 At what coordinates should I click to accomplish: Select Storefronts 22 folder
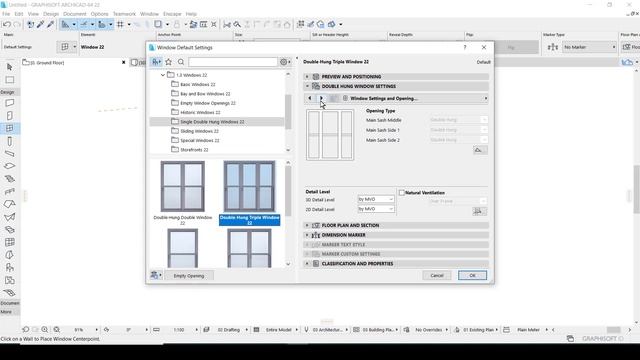pos(194,150)
